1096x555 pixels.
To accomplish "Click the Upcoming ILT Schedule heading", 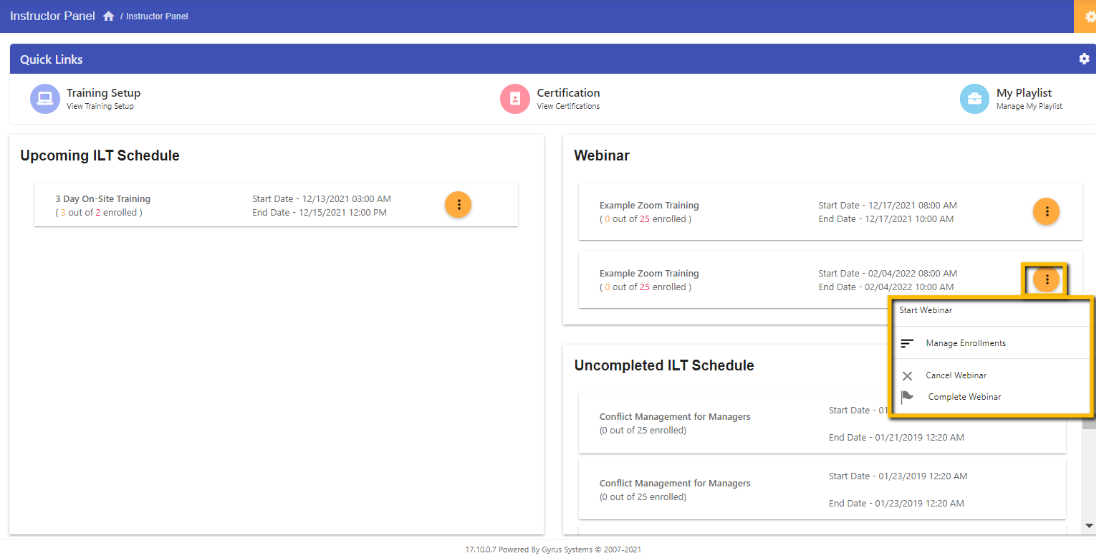I will click(100, 156).
